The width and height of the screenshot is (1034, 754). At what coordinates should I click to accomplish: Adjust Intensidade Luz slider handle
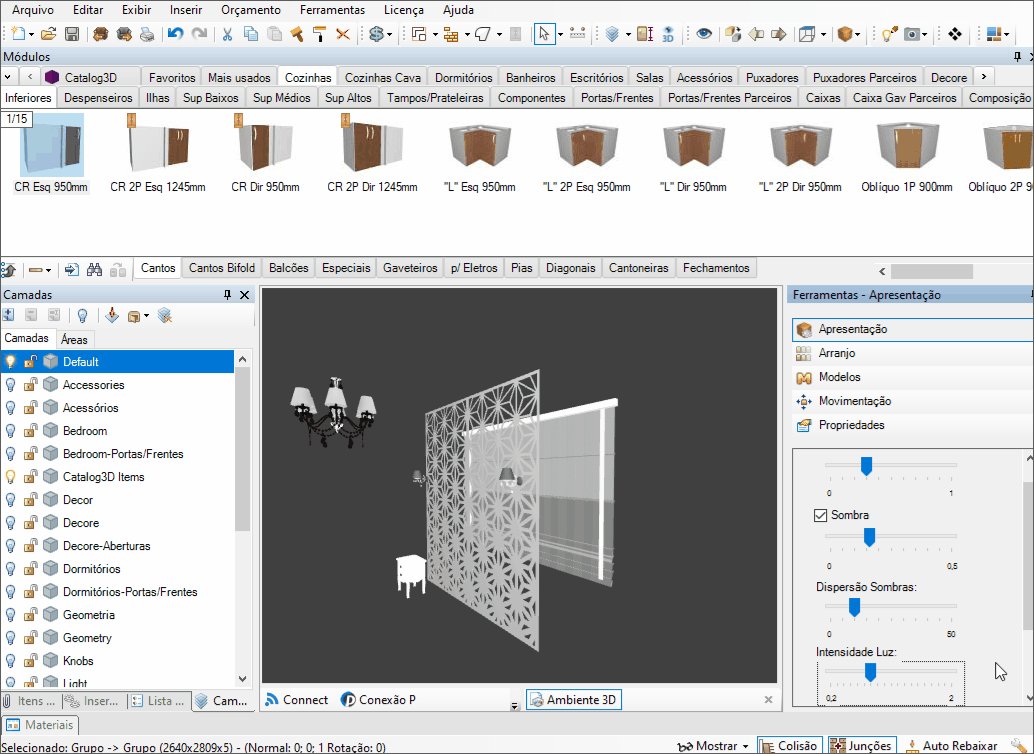(x=870, y=672)
